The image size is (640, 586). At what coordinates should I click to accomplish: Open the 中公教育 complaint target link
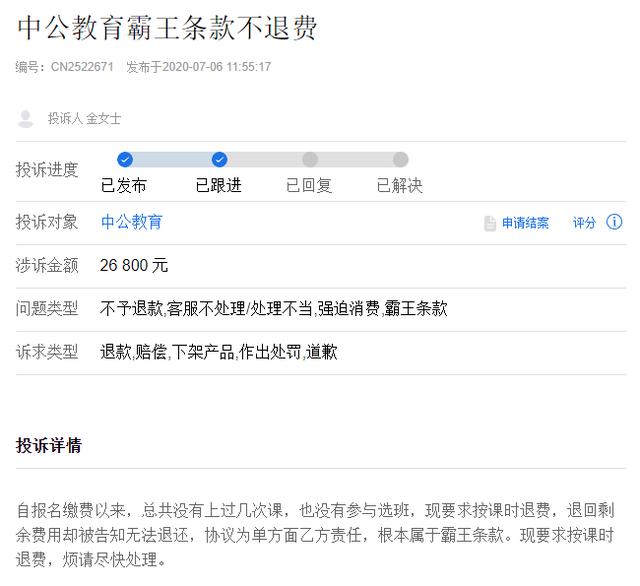[x=131, y=222]
